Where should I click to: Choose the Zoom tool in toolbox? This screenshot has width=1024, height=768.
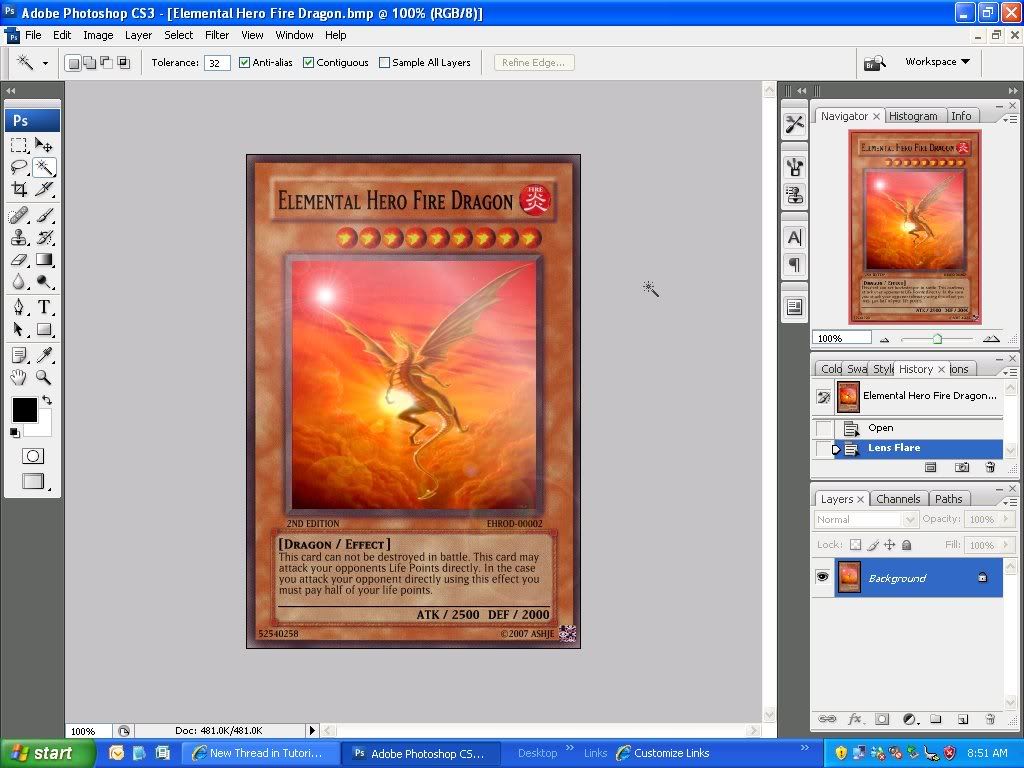(44, 377)
